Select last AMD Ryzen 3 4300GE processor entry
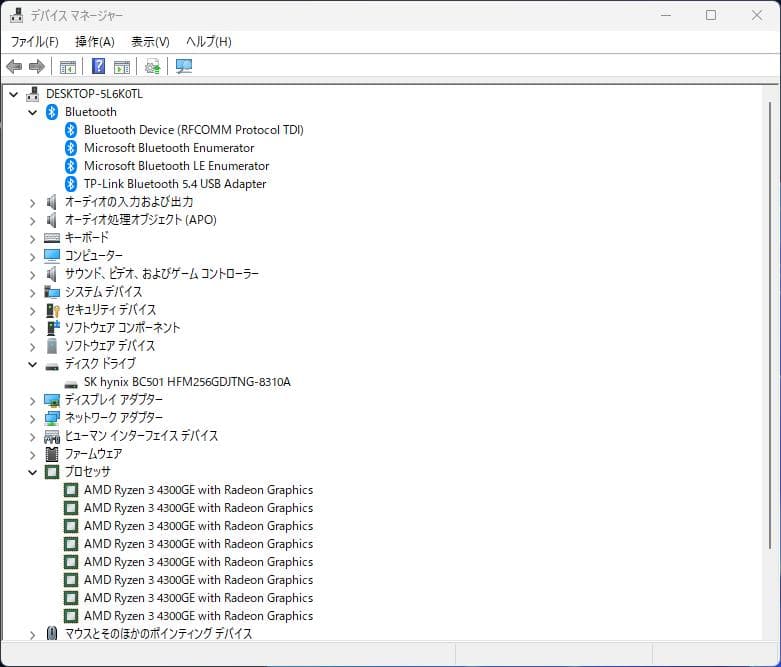 198,616
